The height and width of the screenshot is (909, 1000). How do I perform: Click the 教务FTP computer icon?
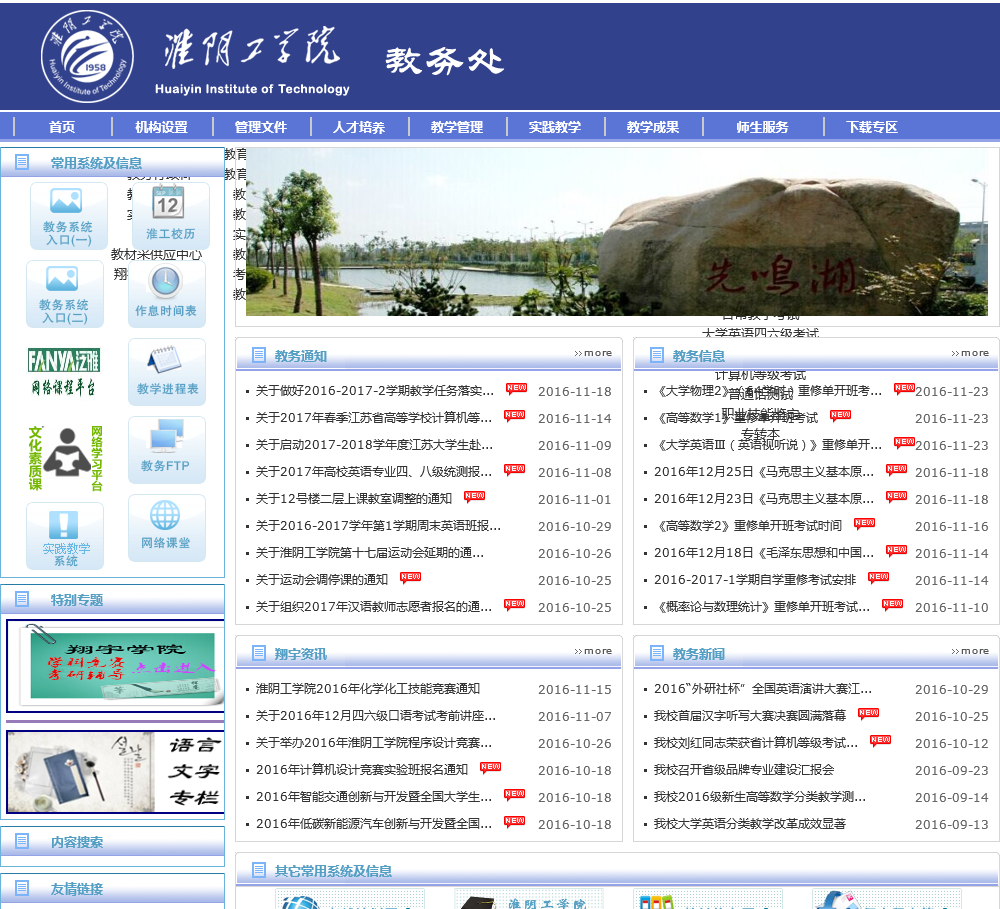pos(166,449)
